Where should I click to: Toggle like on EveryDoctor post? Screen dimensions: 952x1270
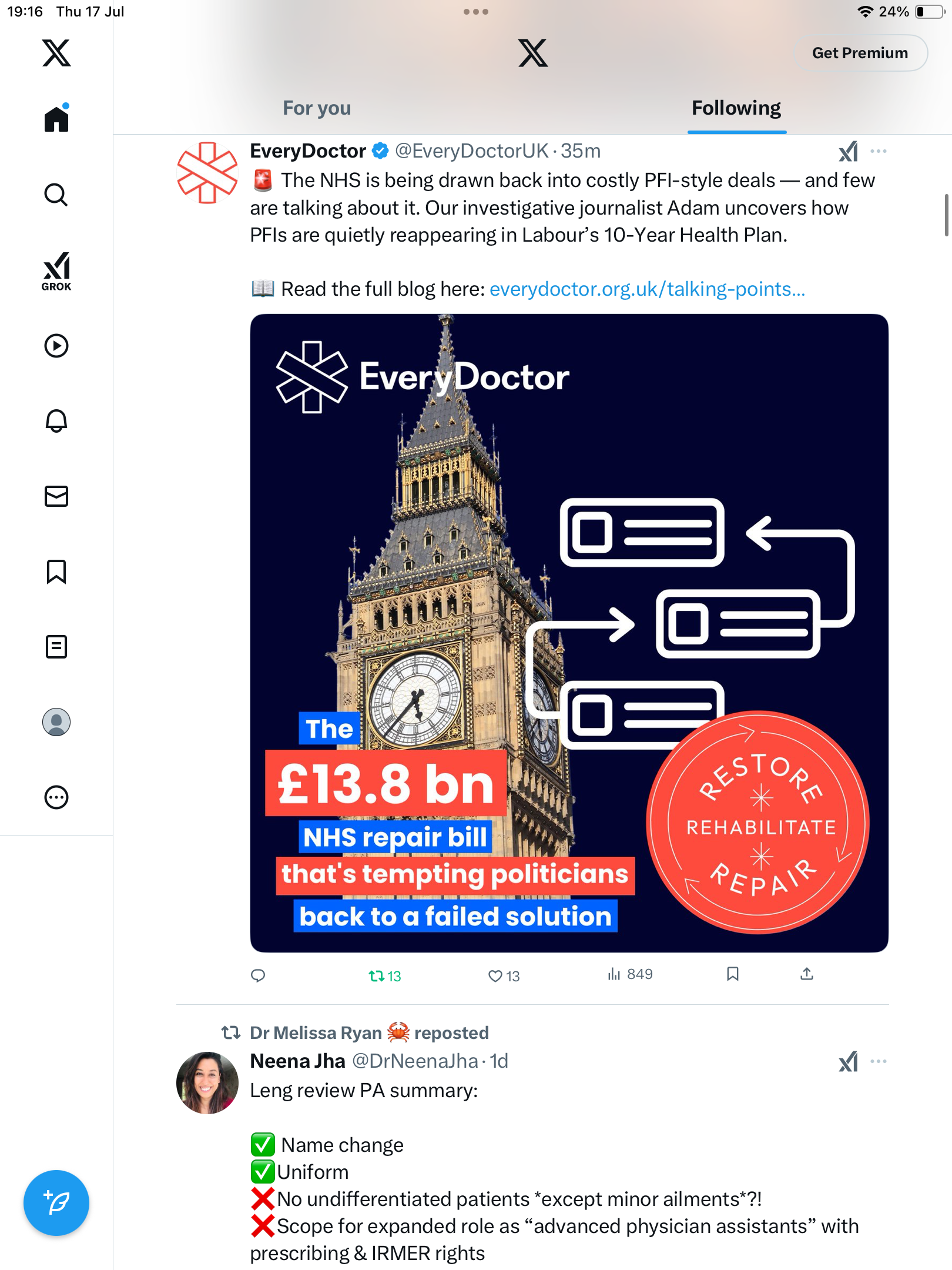[504, 976]
